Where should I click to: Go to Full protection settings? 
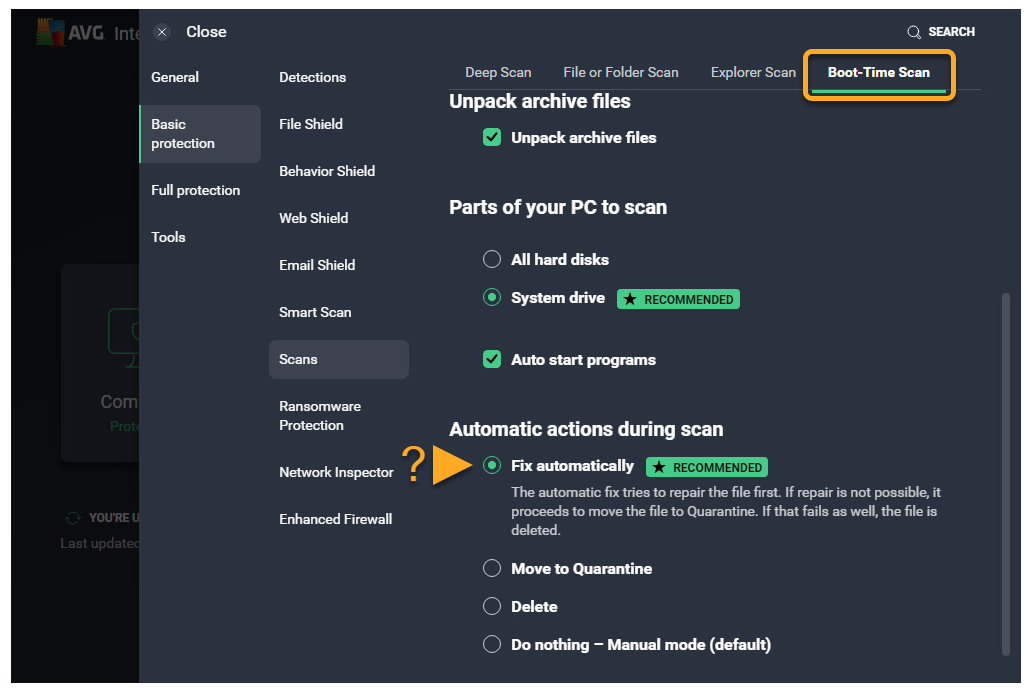pyautogui.click(x=195, y=190)
